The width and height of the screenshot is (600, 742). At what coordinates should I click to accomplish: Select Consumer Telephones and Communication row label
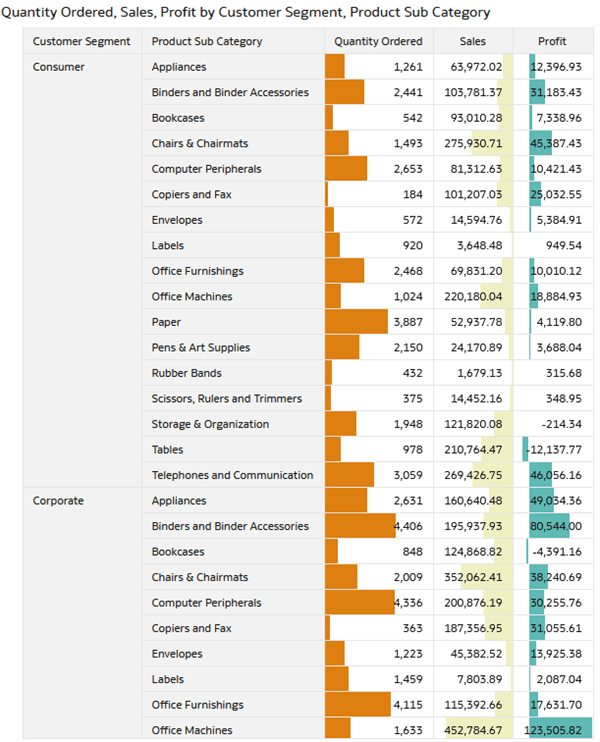click(x=232, y=475)
